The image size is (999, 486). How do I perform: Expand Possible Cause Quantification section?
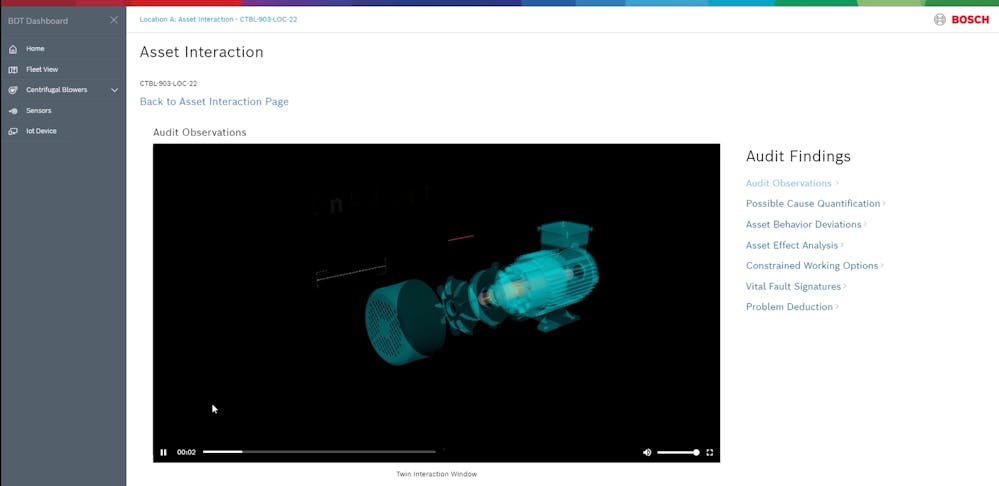(x=813, y=204)
